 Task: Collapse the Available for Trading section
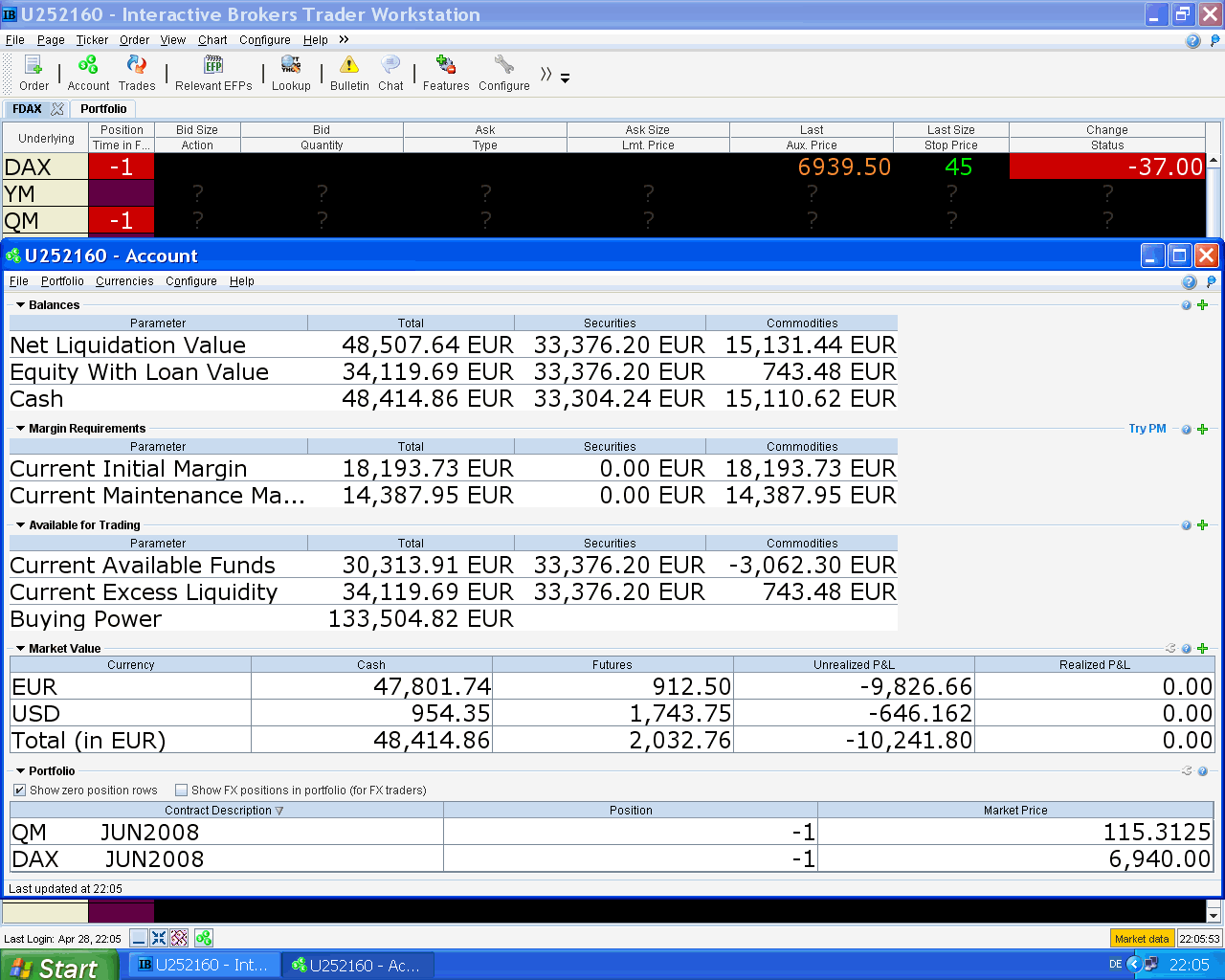[20, 525]
